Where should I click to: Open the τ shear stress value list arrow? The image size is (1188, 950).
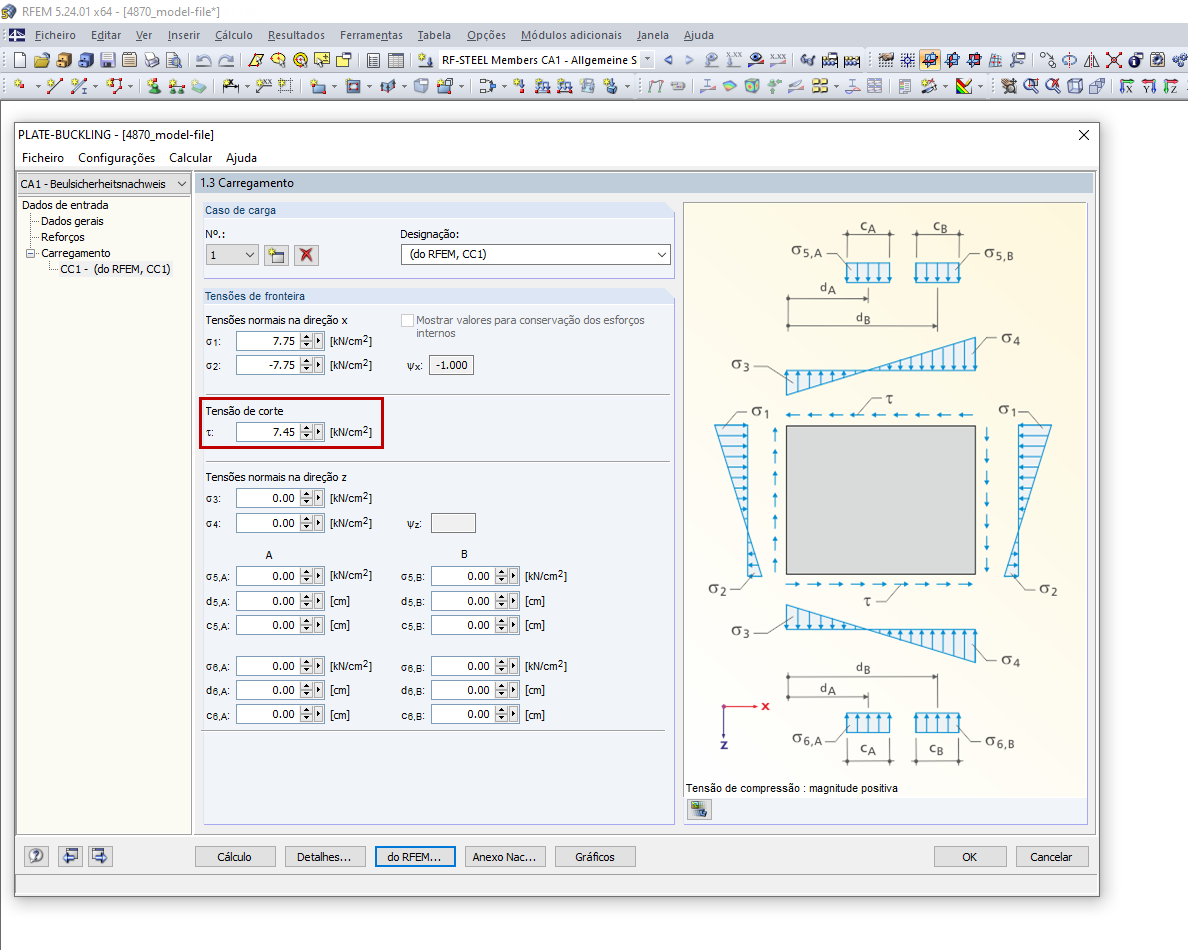319,432
